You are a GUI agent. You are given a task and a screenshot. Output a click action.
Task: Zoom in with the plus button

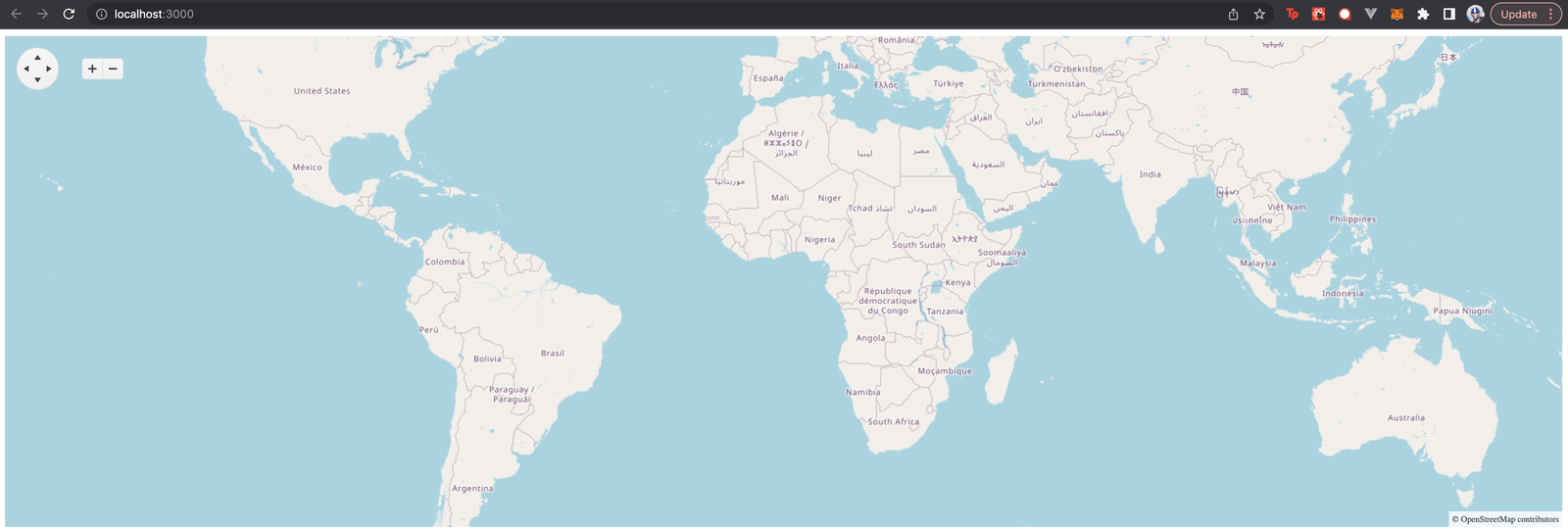click(x=92, y=69)
